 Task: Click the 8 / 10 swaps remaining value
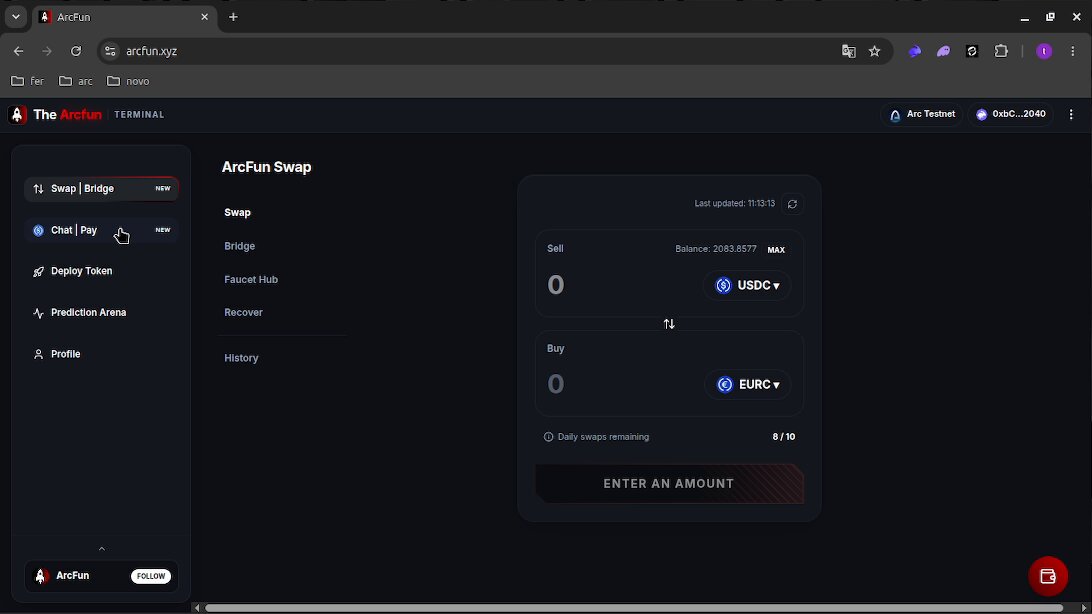pyautogui.click(x=783, y=437)
